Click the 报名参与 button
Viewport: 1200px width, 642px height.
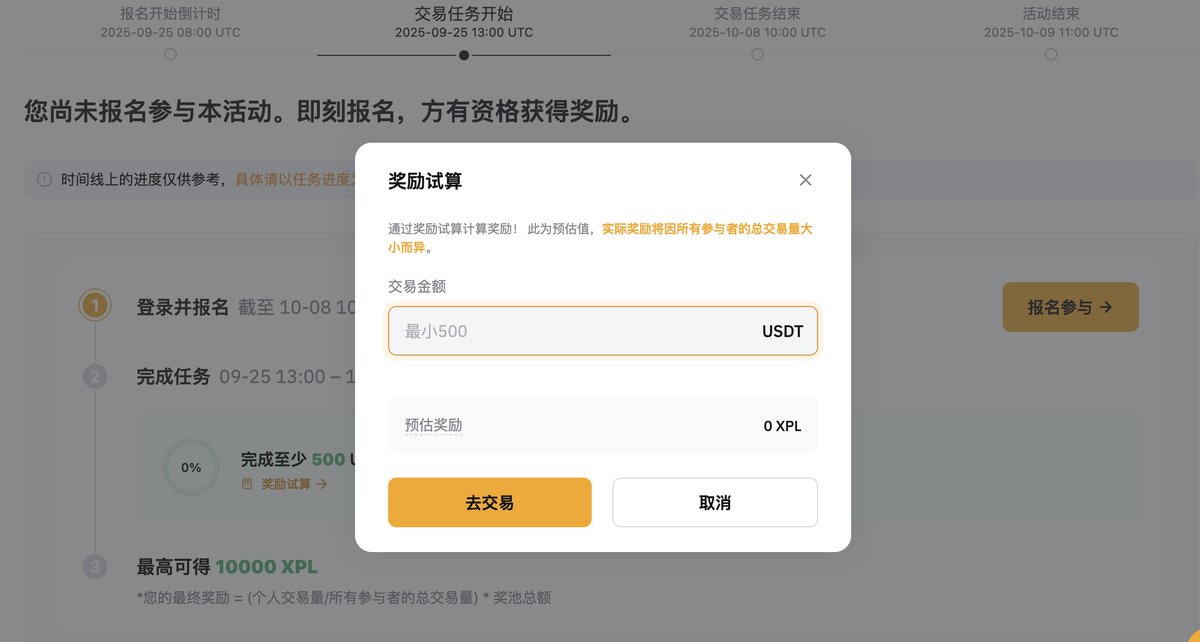click(1070, 307)
